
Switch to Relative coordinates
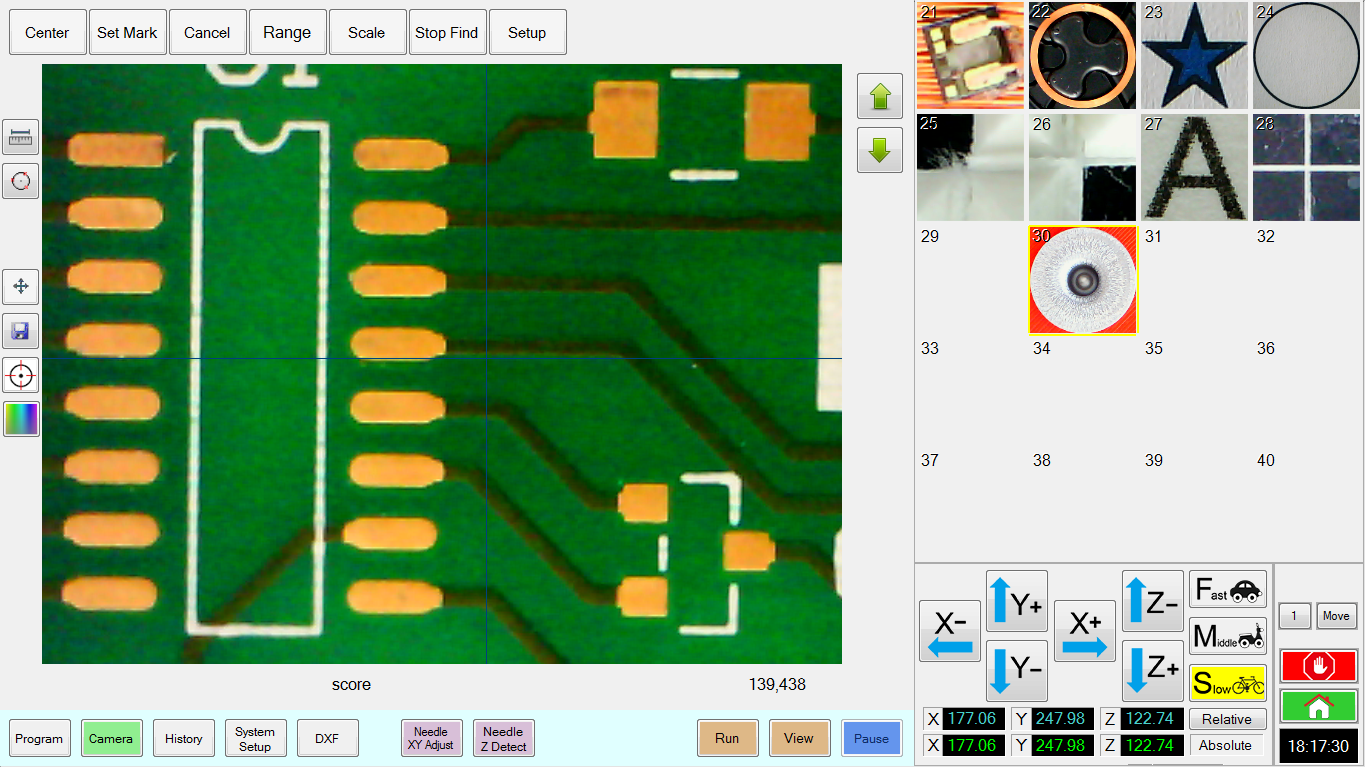pyautogui.click(x=1227, y=719)
